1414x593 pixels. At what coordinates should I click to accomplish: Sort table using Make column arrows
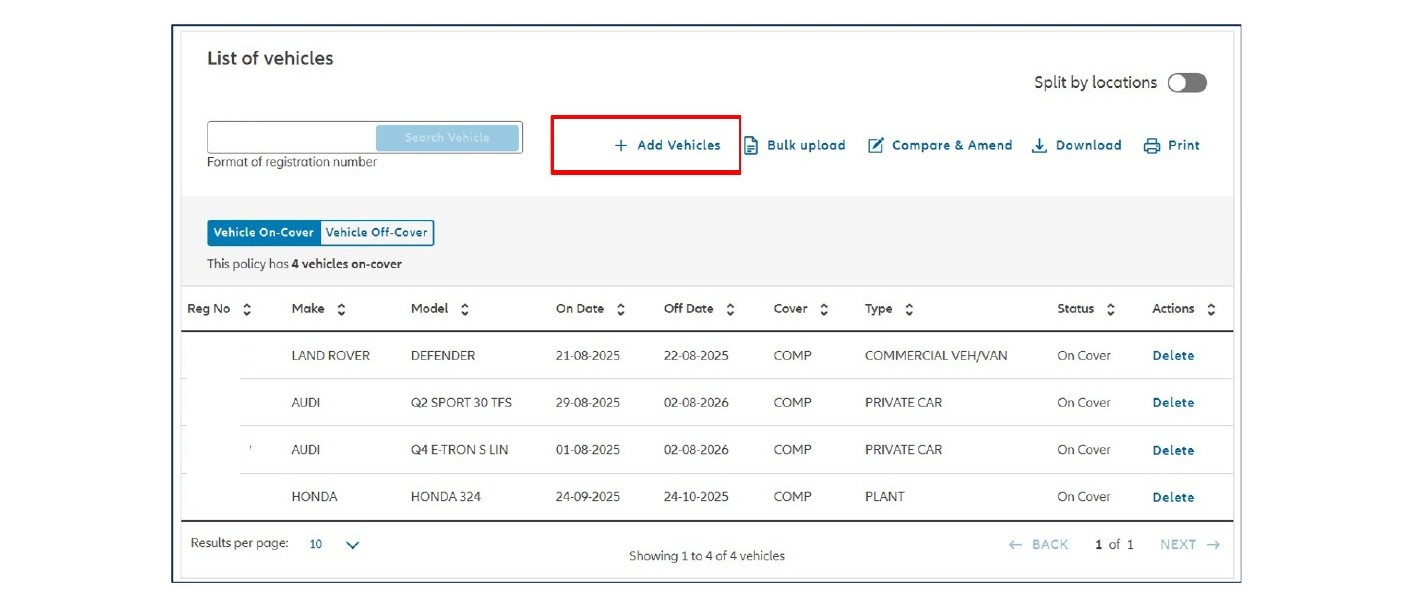(341, 310)
